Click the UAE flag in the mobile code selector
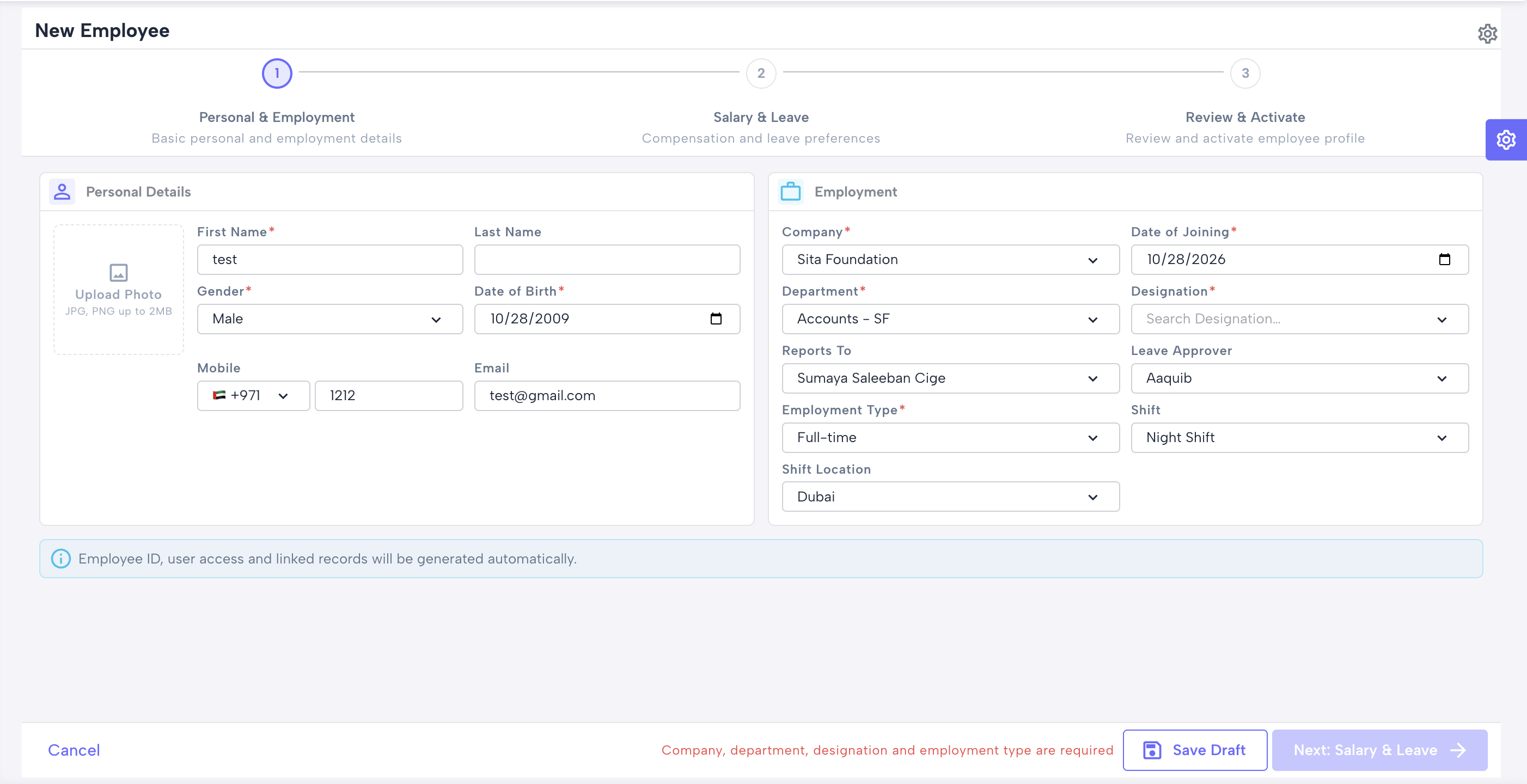This screenshot has height=784, width=1527. 219,395
